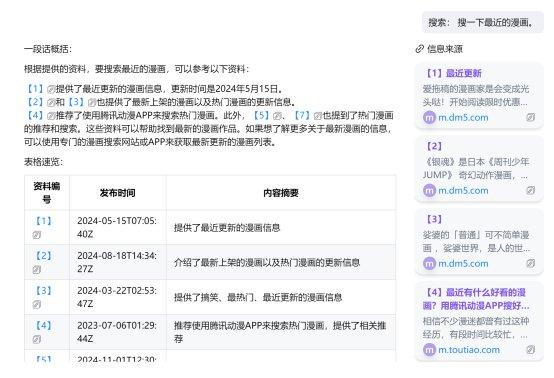Click the summary cell 推荐使用腾讯动漫APP

point(280,332)
